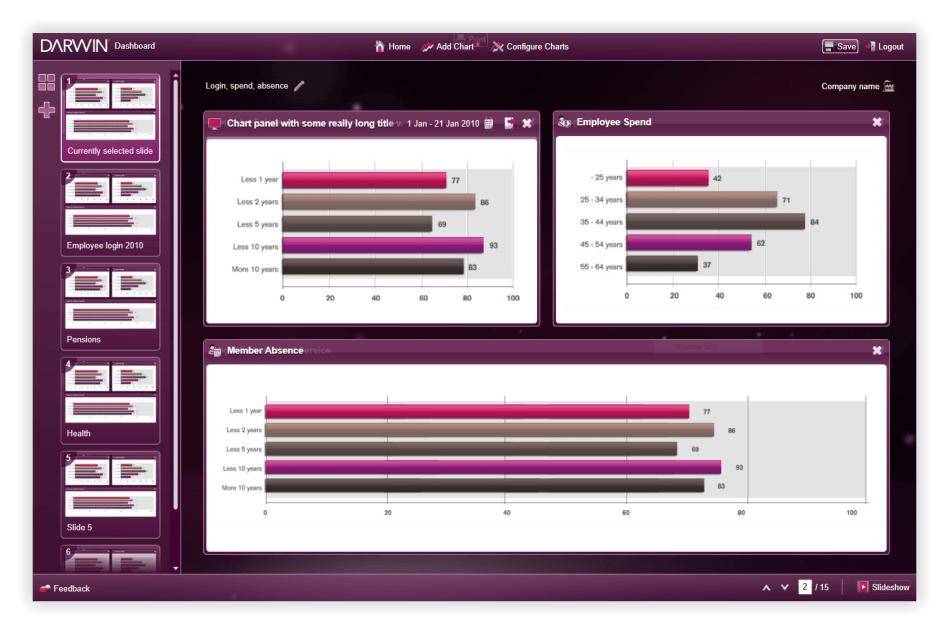
Task: Click the Feedback icon in the bottom bar
Action: point(43,588)
